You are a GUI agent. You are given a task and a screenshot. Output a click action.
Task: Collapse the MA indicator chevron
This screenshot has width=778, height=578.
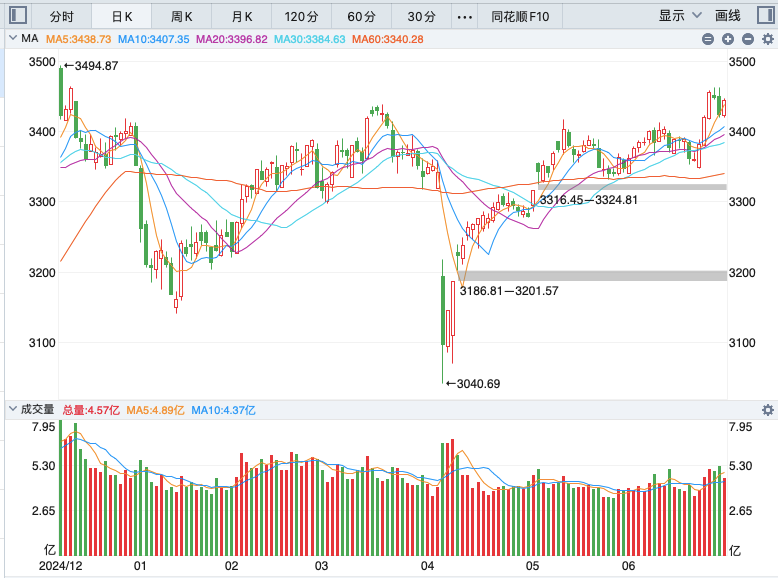13,38
